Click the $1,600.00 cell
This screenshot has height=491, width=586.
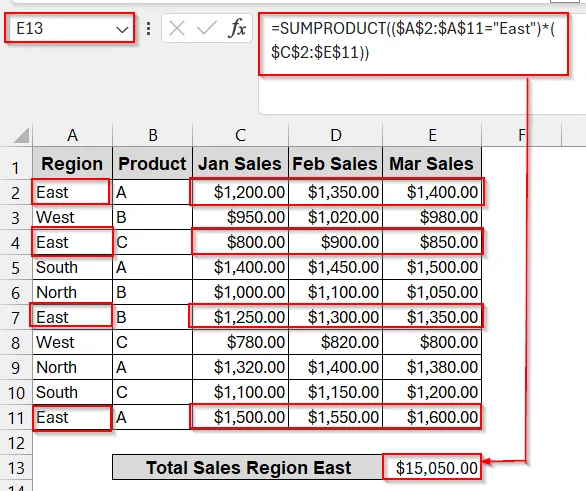432,417
